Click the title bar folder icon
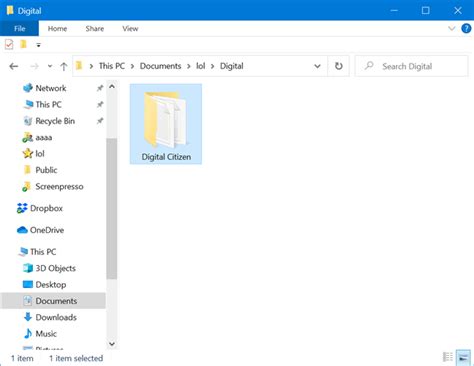This screenshot has height=366, width=474. click(x=10, y=10)
